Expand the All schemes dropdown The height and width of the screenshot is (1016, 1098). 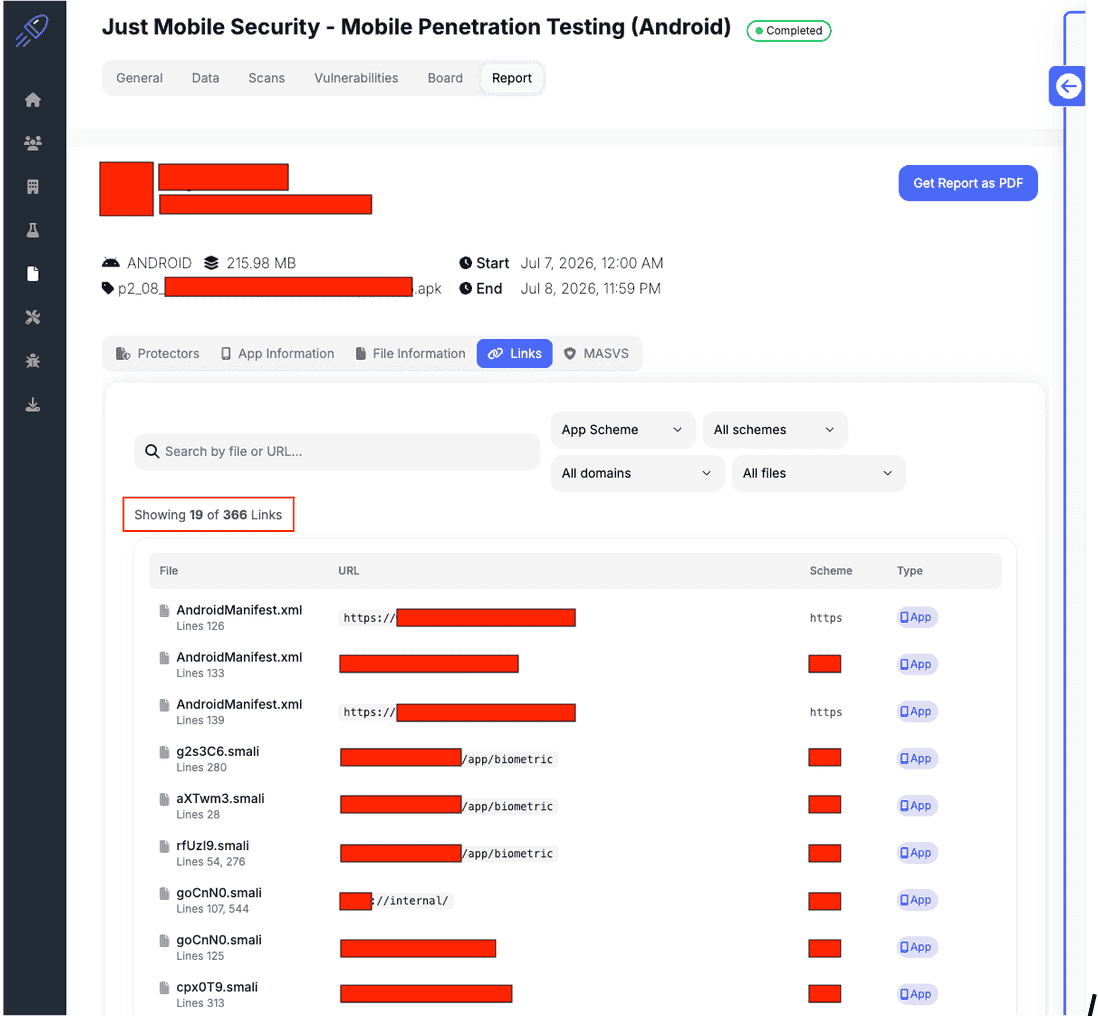(774, 430)
